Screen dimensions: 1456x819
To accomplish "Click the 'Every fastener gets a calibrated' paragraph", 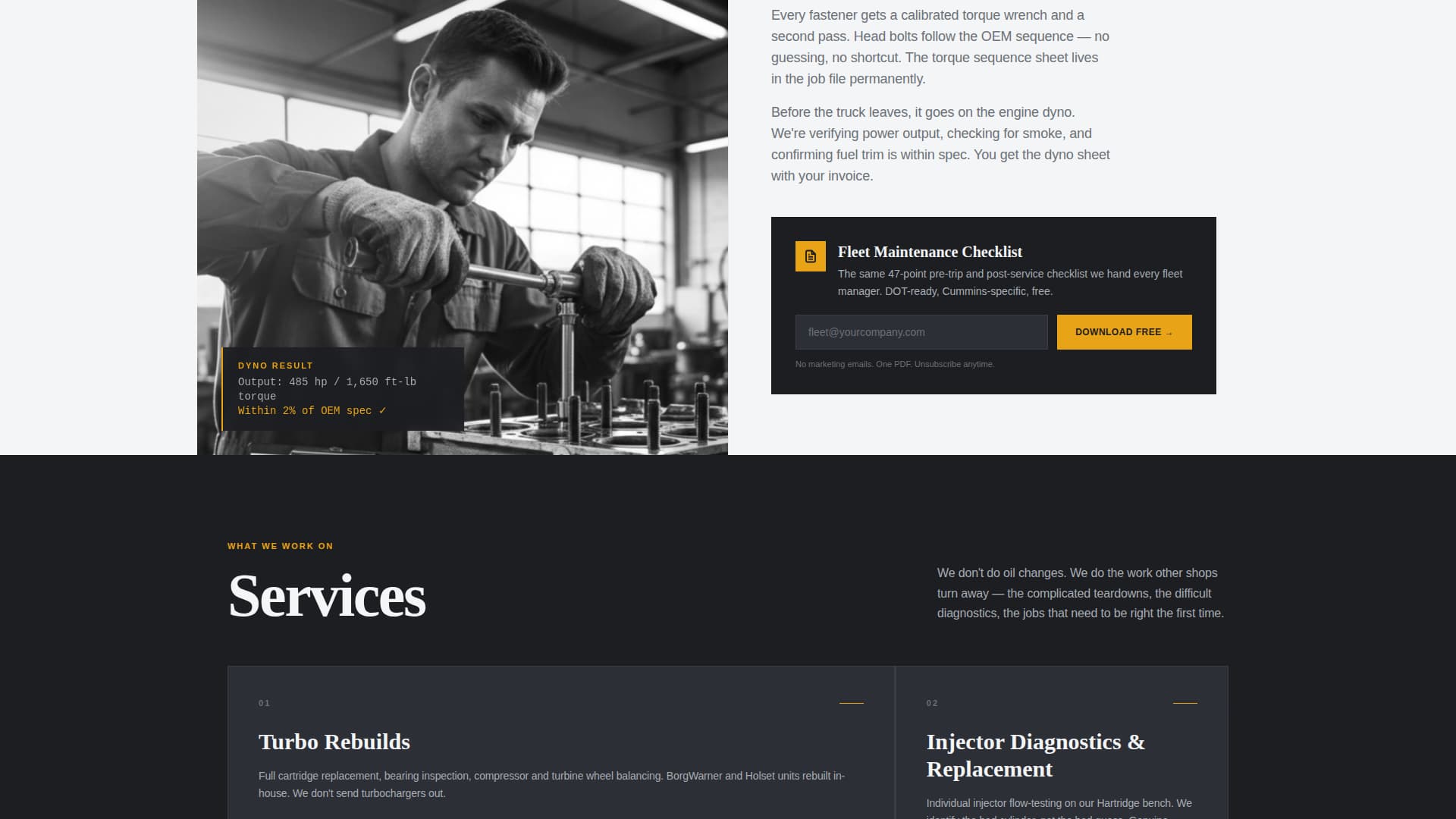I will pos(940,47).
